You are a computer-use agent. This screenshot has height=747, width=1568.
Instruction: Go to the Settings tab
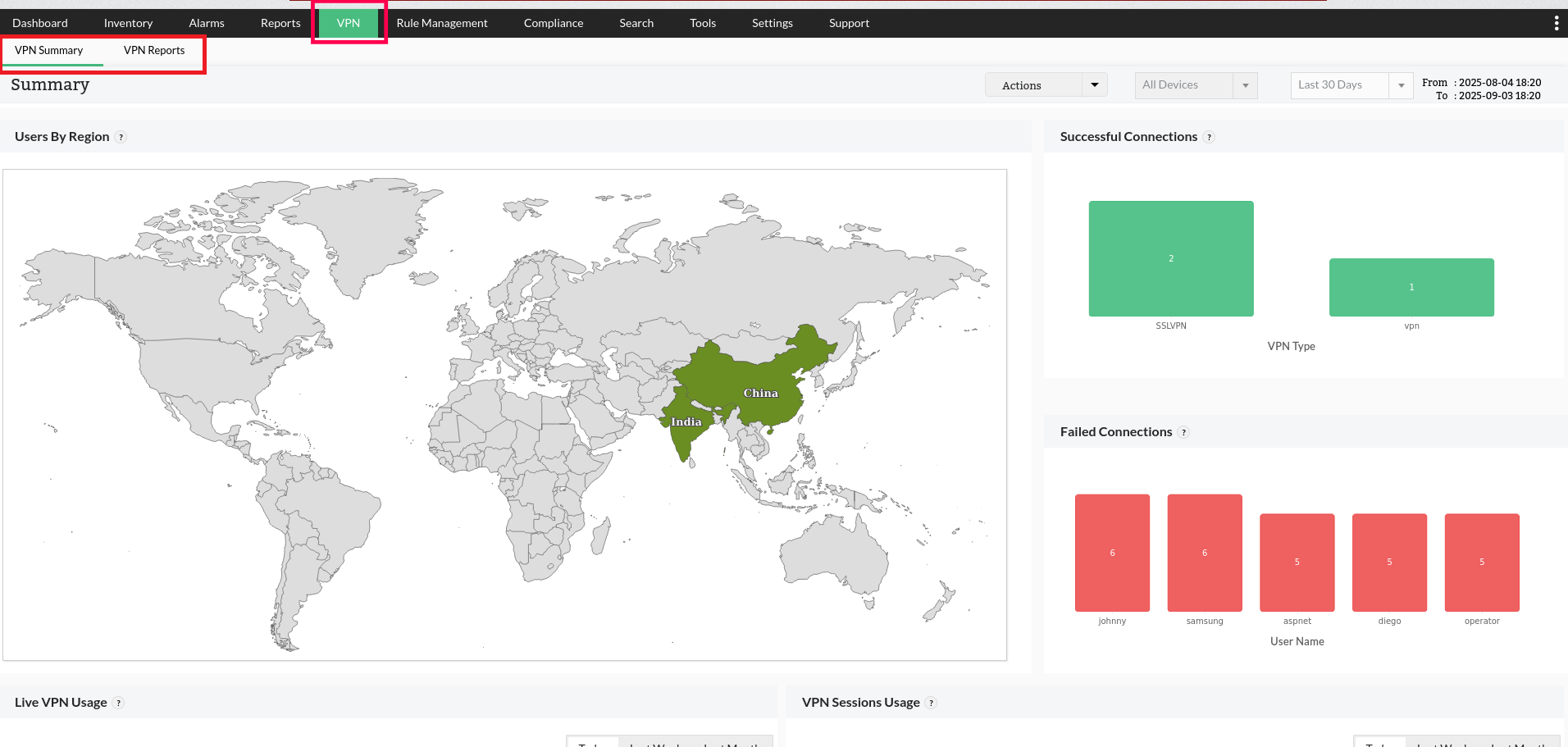(x=773, y=23)
